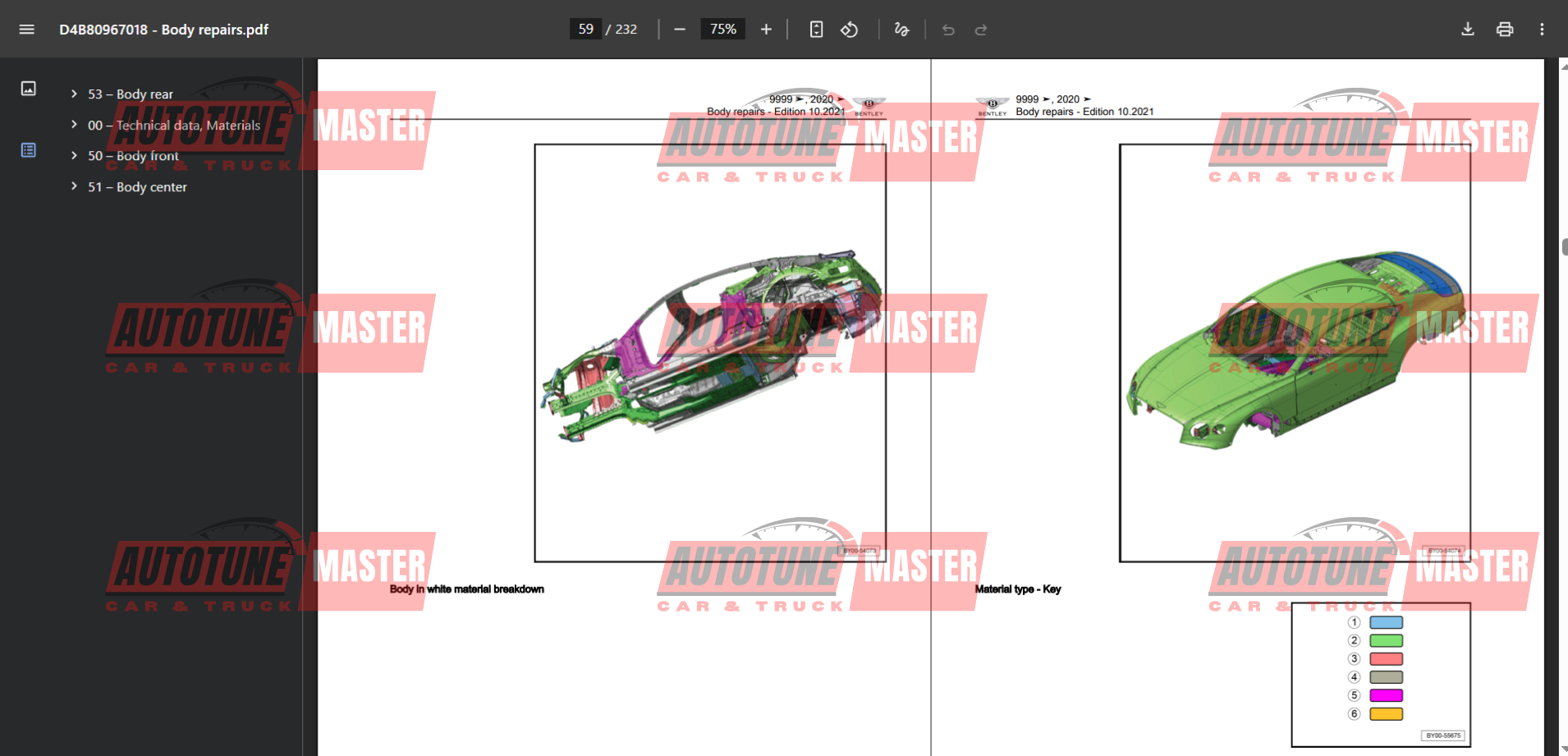Click the fit-to-page icon in the toolbar
1568x756 pixels.
click(x=816, y=29)
